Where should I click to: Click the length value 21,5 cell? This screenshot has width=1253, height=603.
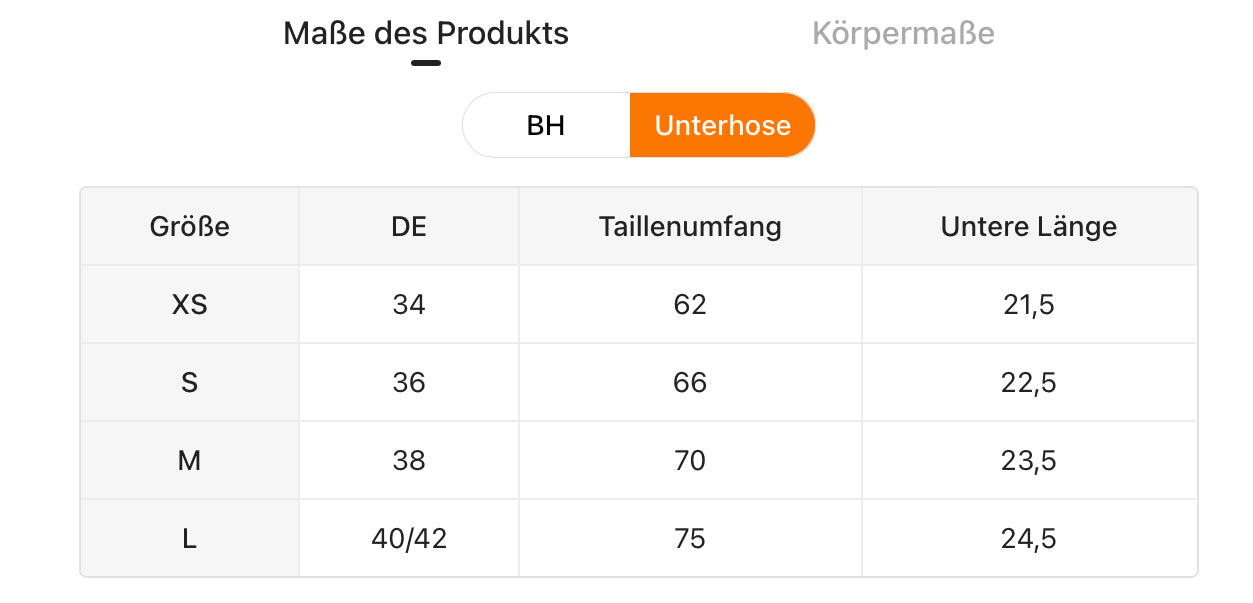coord(1028,304)
